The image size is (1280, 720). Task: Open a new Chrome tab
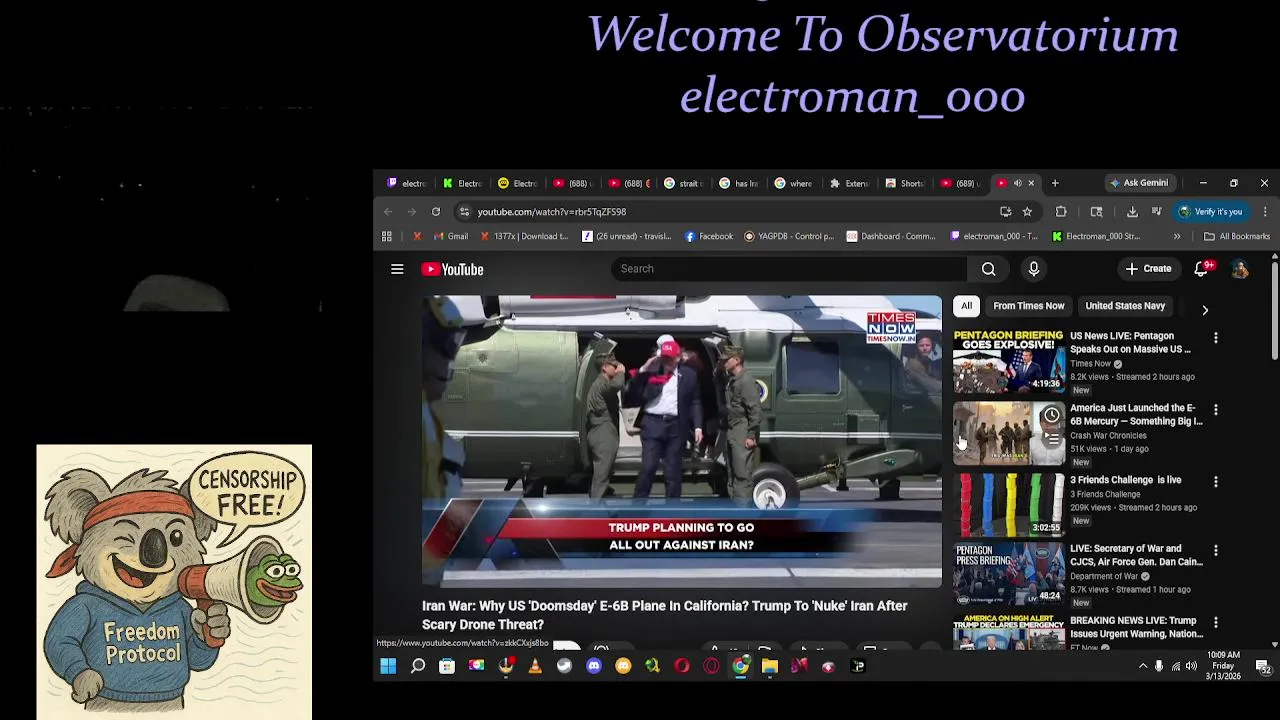click(x=1055, y=183)
